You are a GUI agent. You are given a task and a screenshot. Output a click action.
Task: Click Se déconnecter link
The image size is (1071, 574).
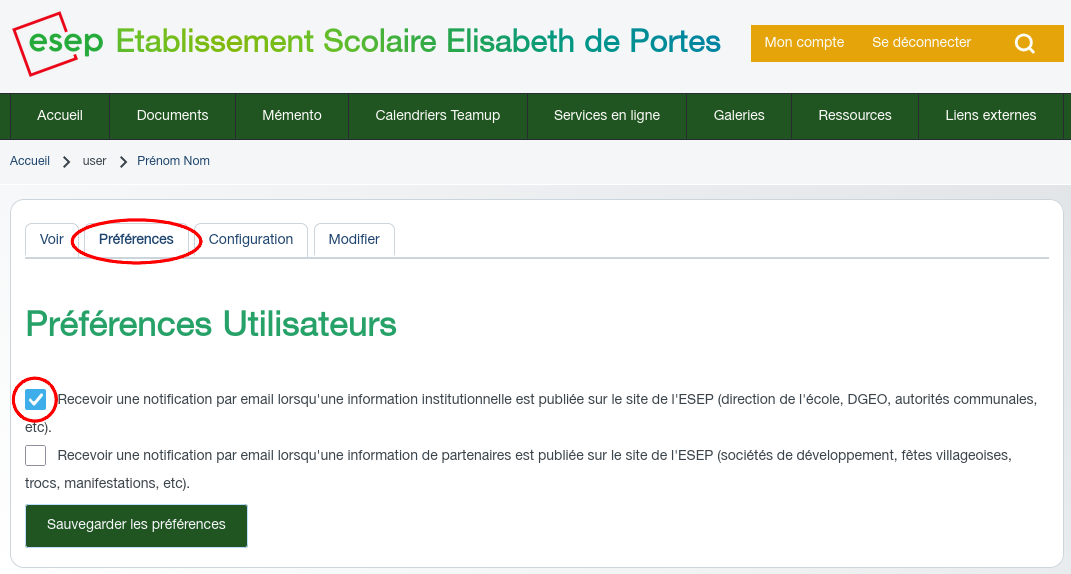(x=921, y=42)
